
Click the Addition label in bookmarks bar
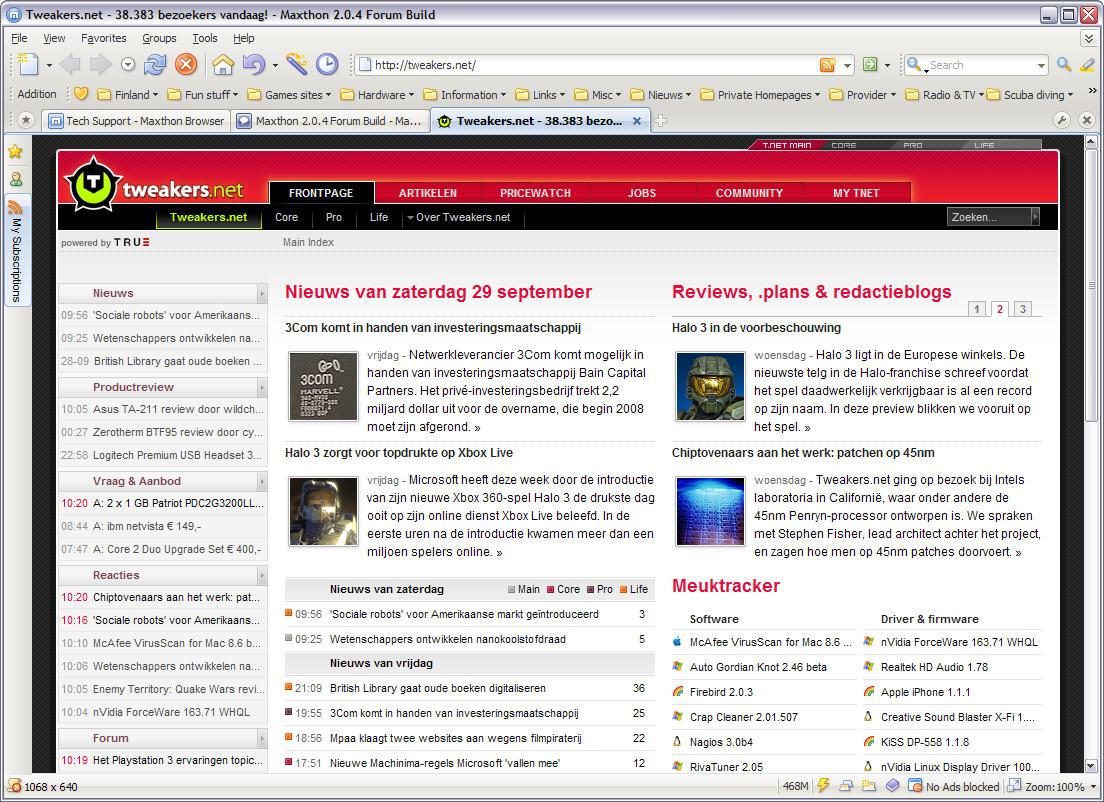tap(37, 94)
